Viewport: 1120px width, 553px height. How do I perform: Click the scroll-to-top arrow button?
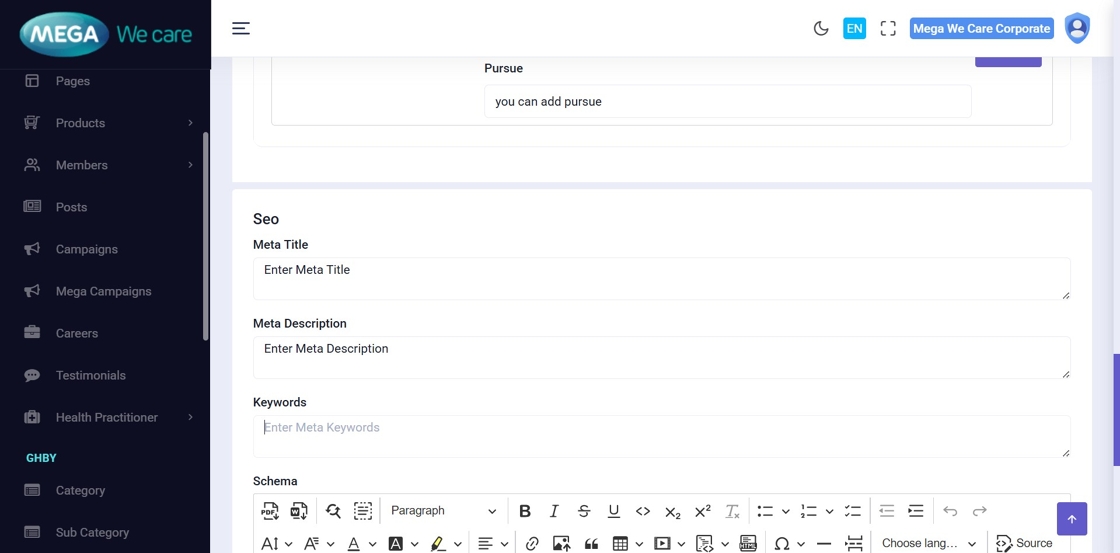[1071, 519]
